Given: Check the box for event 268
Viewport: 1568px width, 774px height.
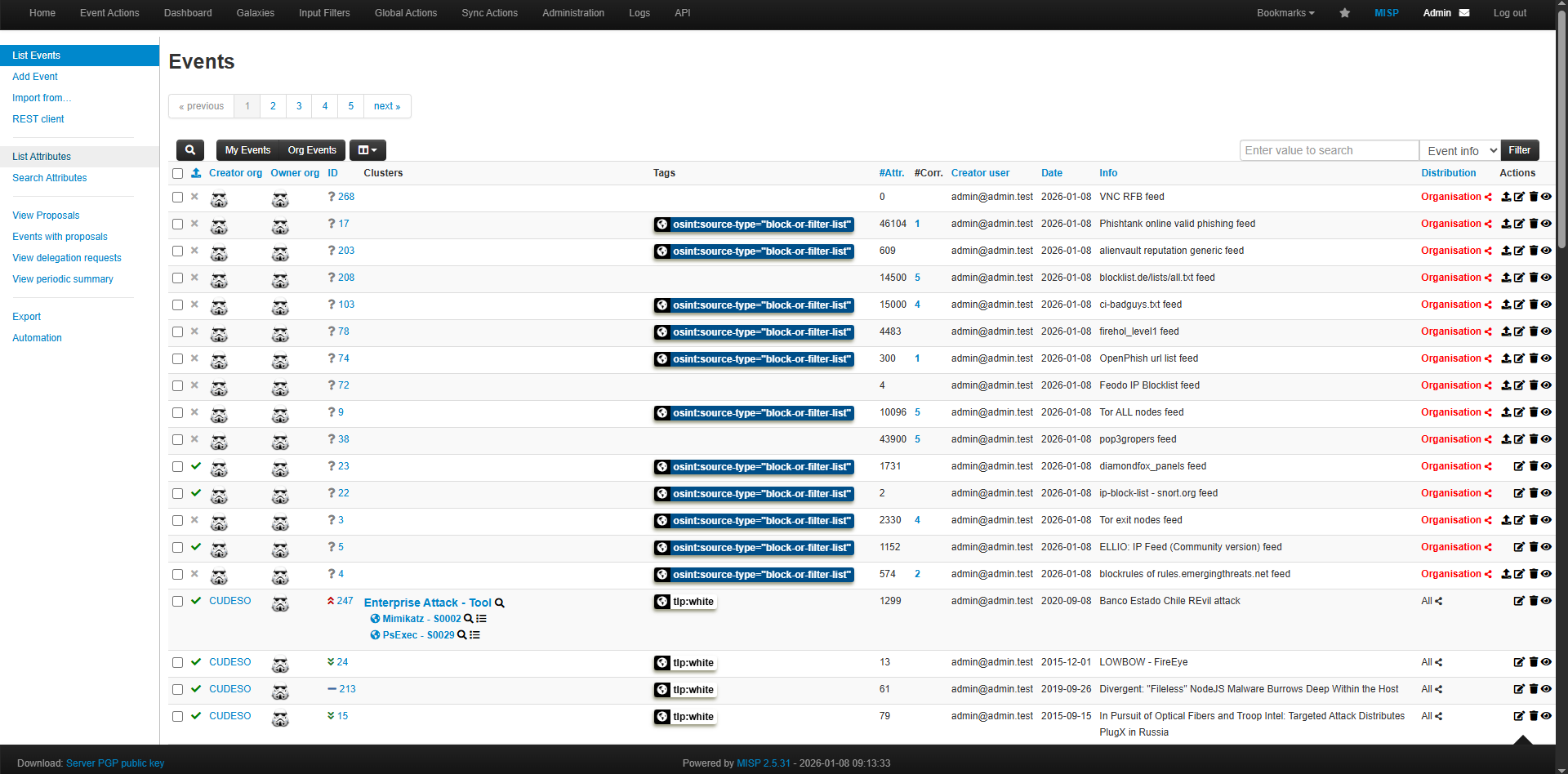Looking at the screenshot, I should point(177,197).
